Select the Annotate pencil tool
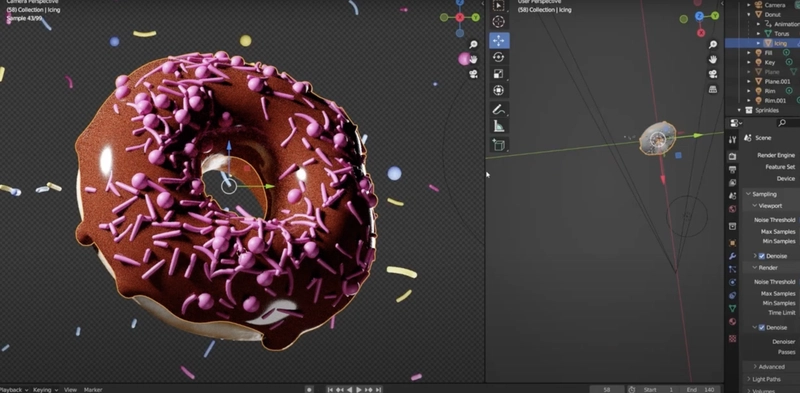 [x=498, y=109]
